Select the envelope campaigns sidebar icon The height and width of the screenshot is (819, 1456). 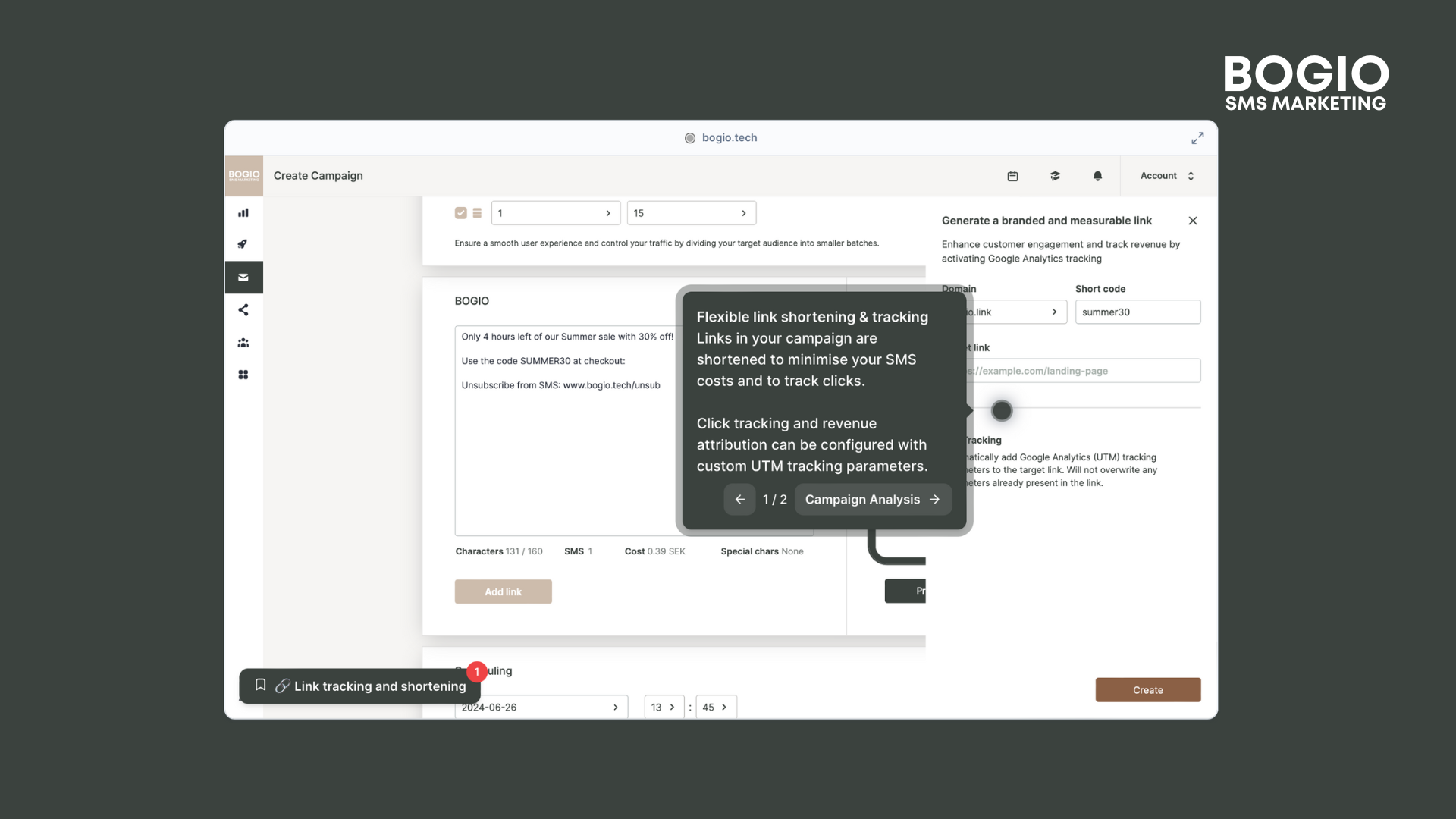click(243, 278)
